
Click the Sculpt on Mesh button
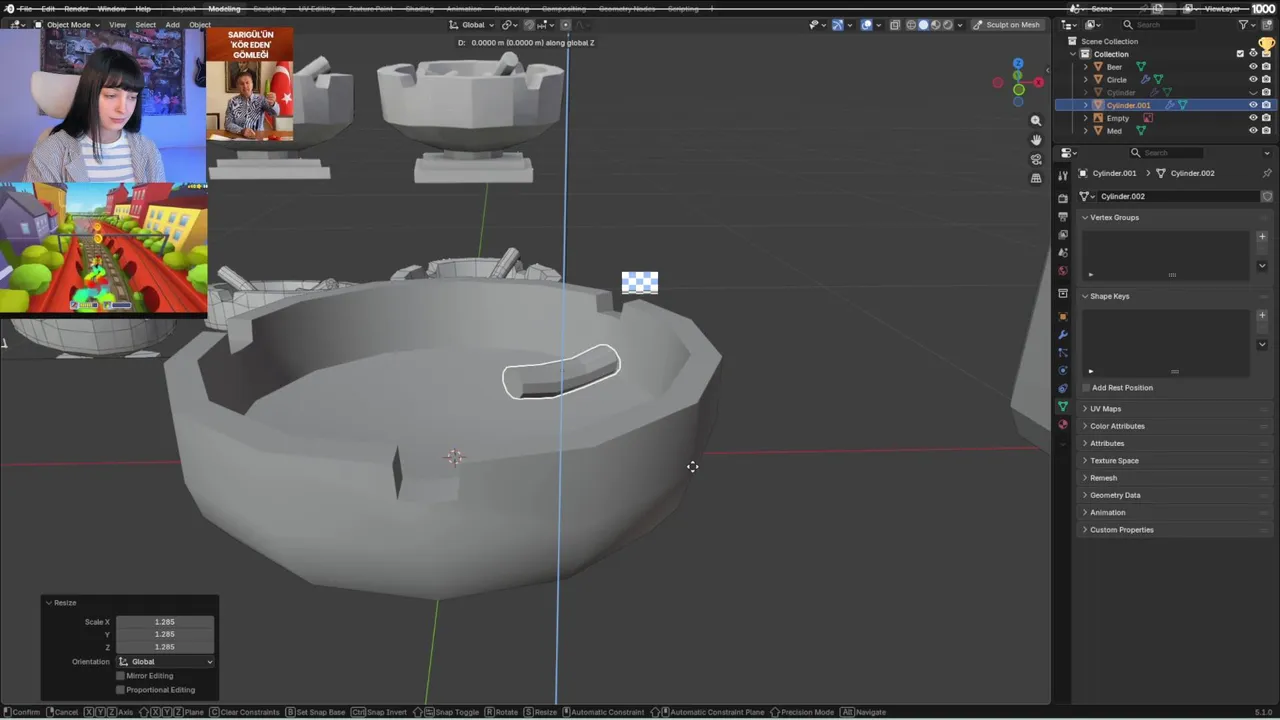pos(1006,24)
